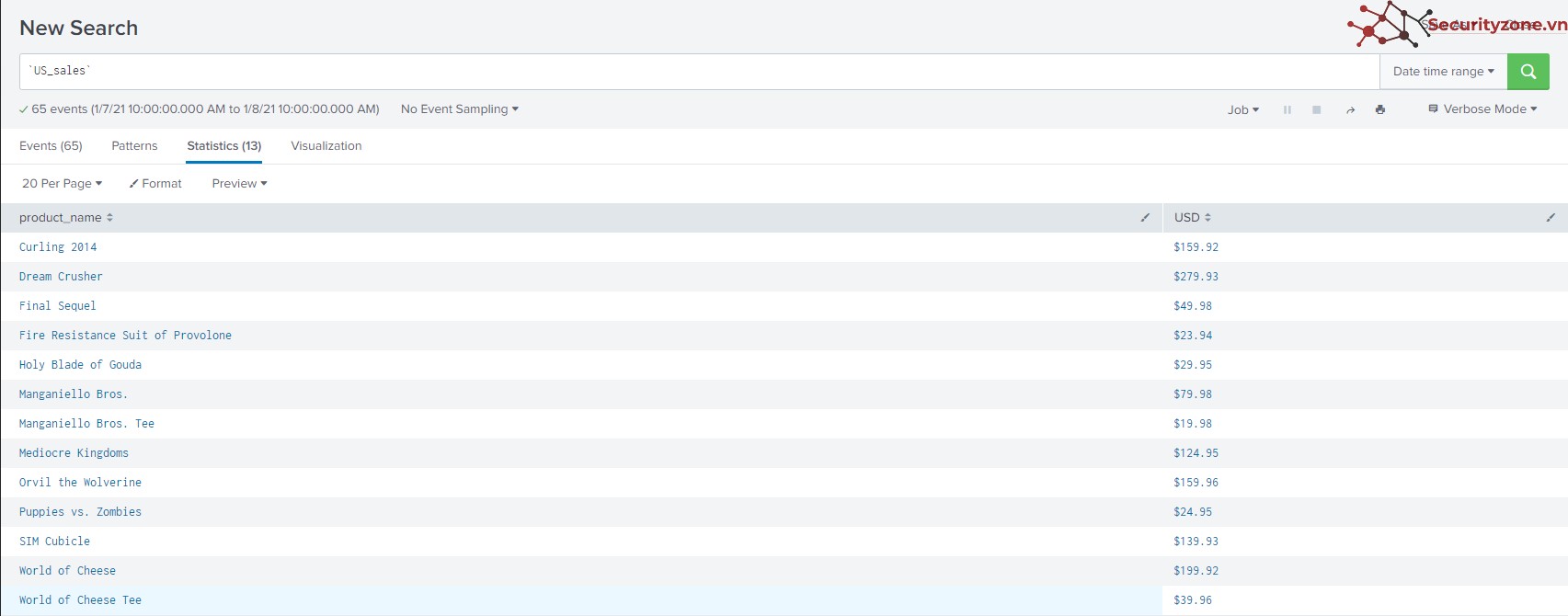Select Statistics (13) tab
This screenshot has width=1568, height=616.
tap(224, 146)
